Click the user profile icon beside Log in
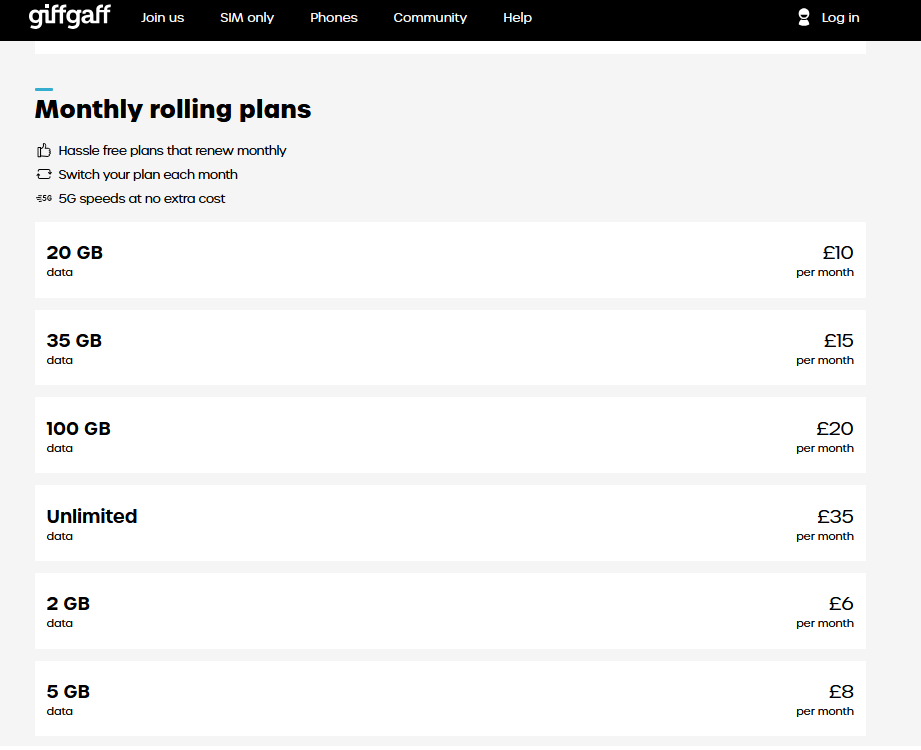 coord(804,18)
